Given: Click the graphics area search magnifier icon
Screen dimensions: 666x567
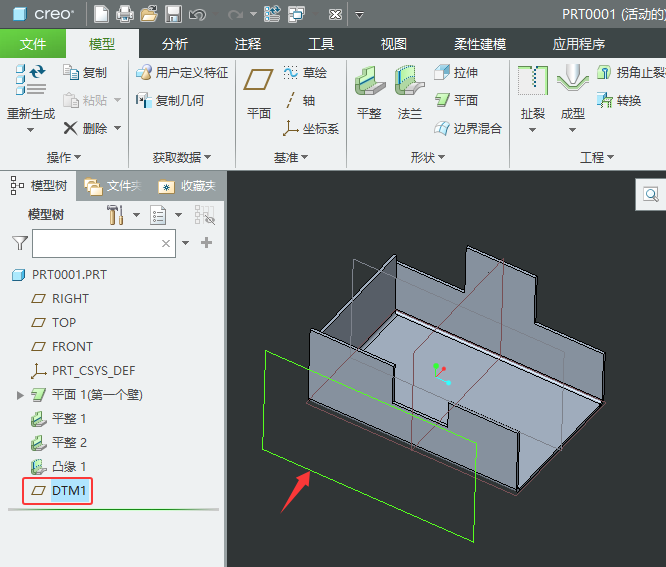Looking at the screenshot, I should click(651, 195).
